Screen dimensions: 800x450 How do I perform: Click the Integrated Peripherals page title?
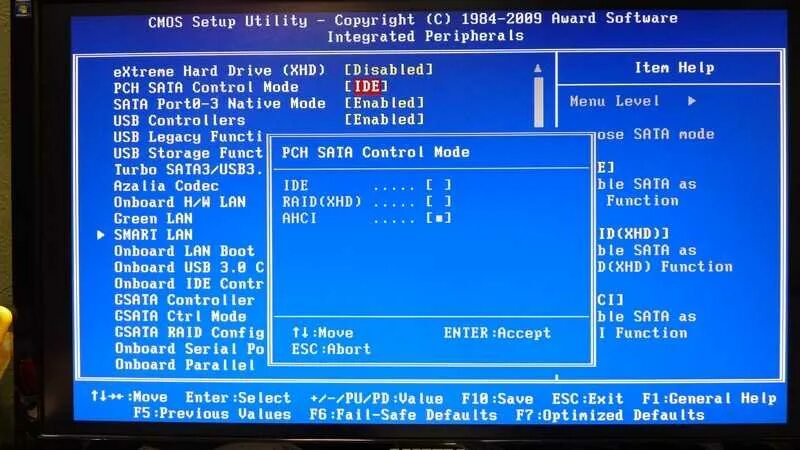(426, 36)
